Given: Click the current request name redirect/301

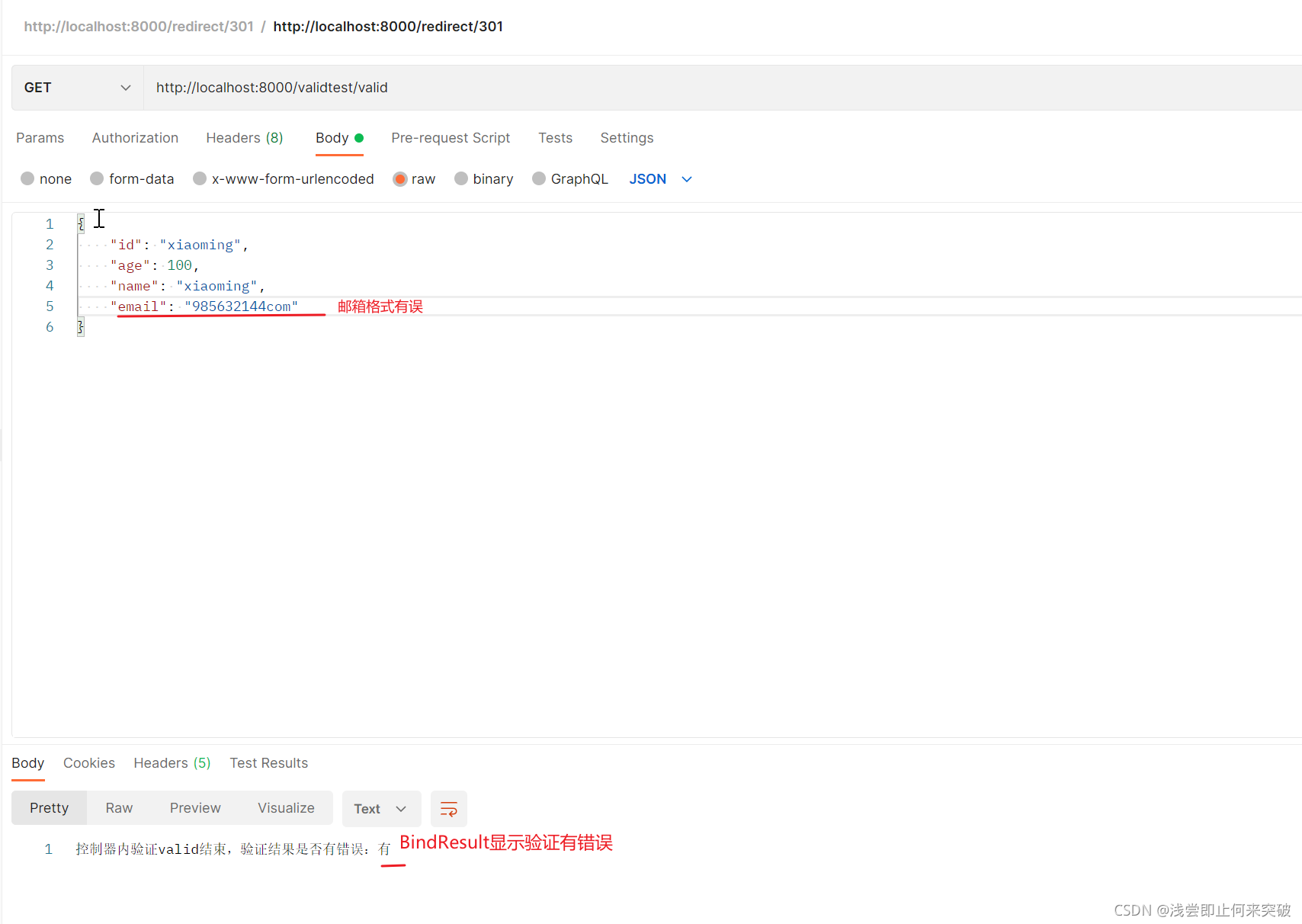Looking at the screenshot, I should coord(388,27).
